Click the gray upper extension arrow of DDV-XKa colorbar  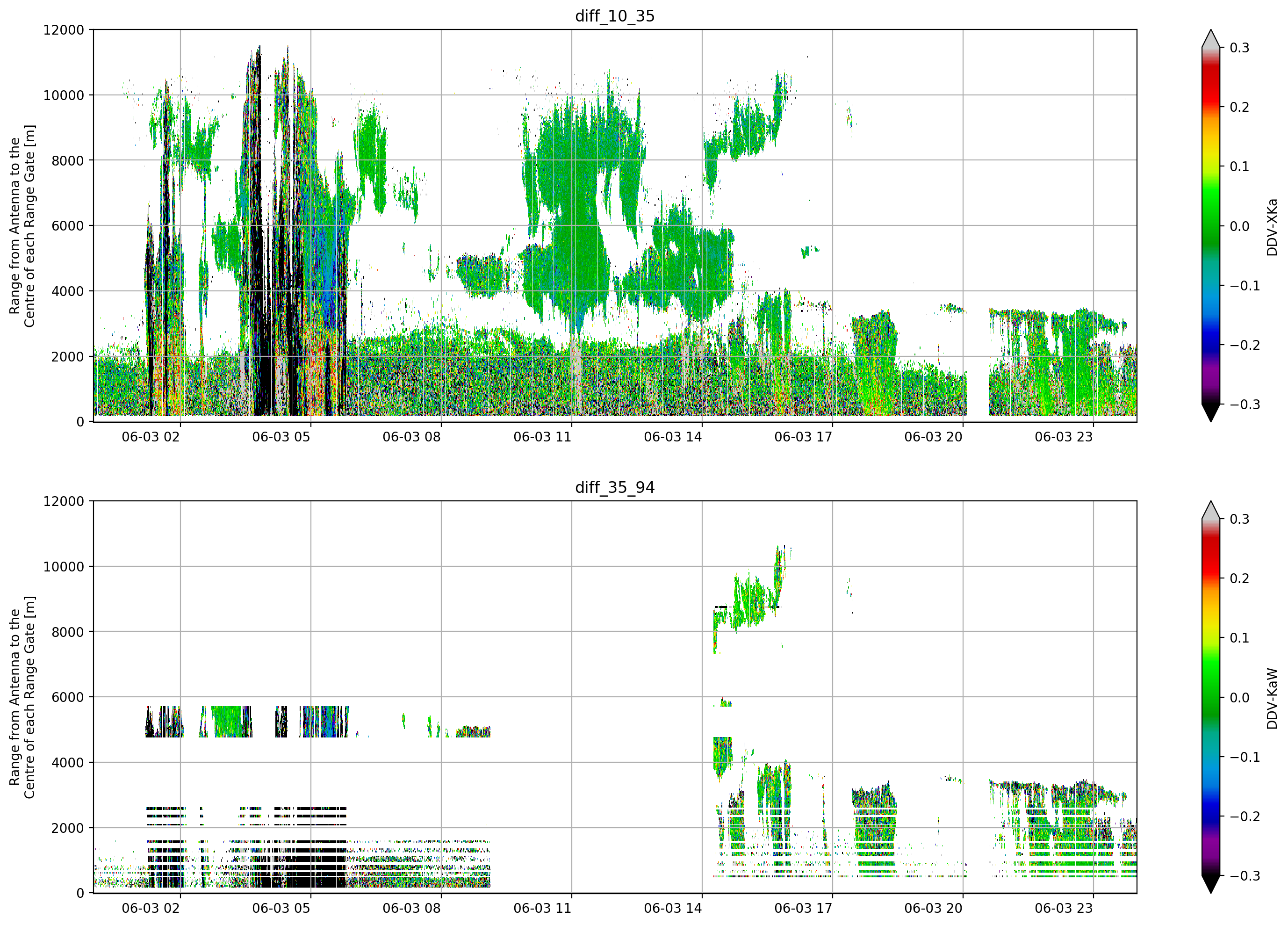click(x=1211, y=39)
